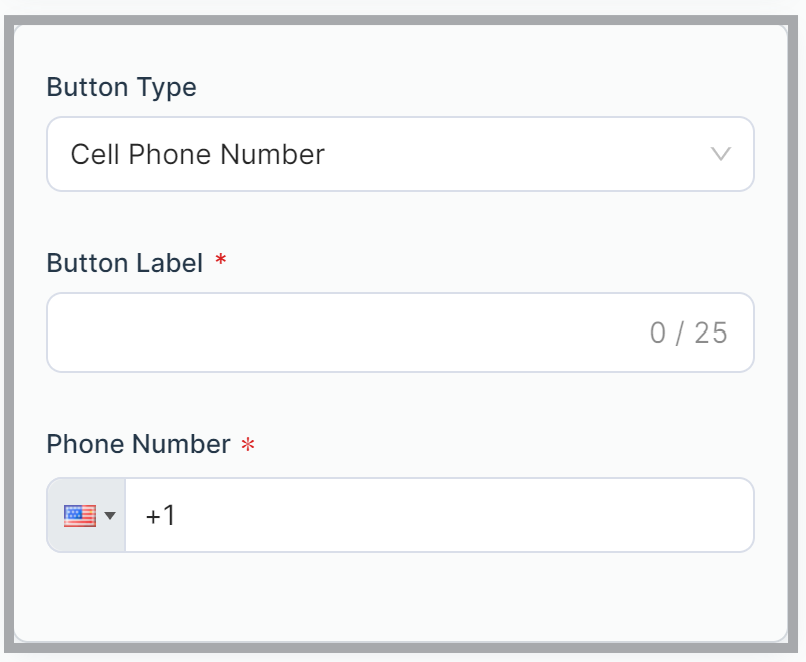Screen dimensions: 806x662
Task: Click the 0 / 25 character counter
Action: [688, 333]
